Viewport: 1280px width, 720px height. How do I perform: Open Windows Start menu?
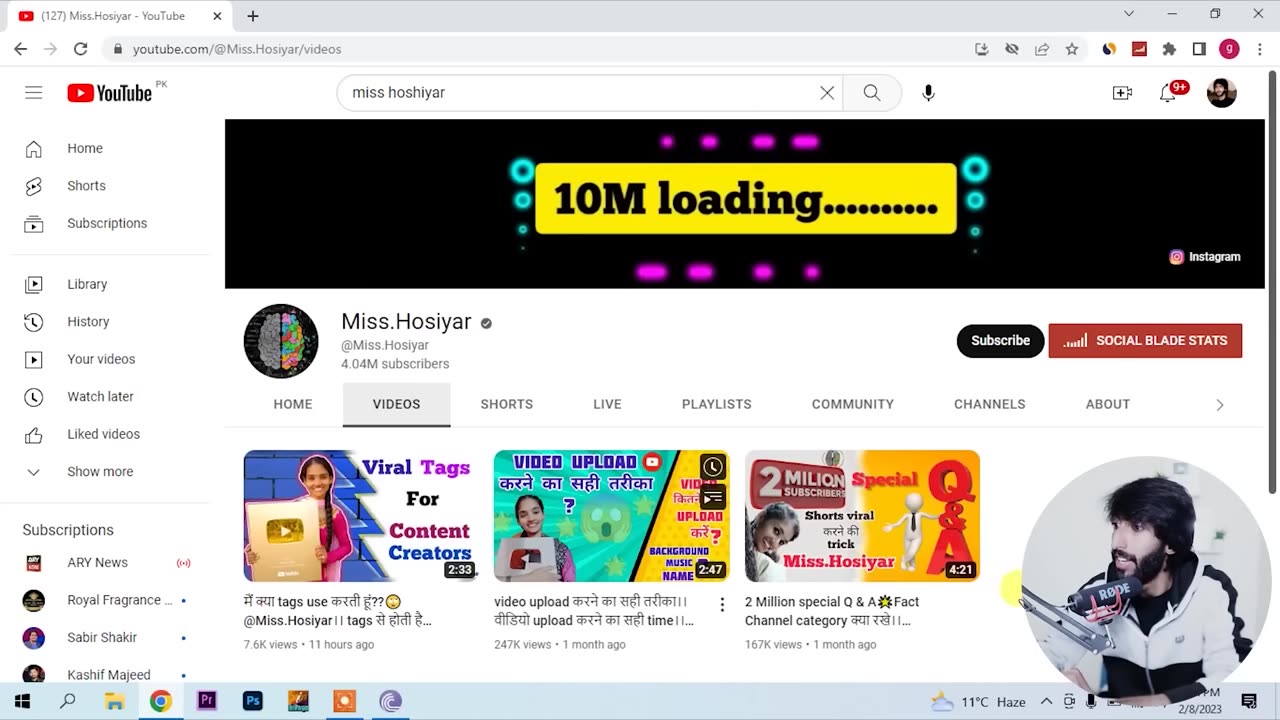click(22, 701)
